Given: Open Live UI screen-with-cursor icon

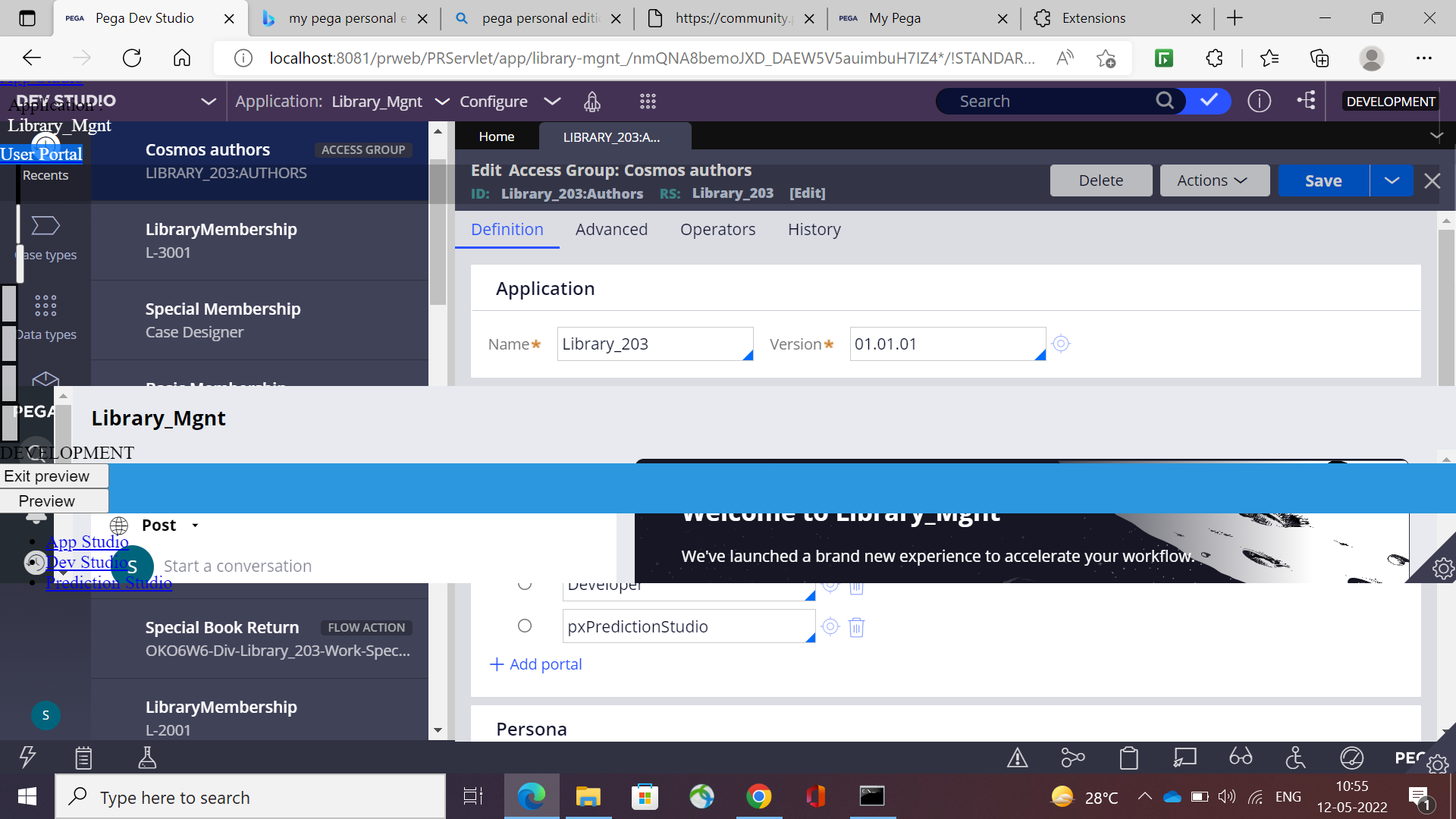Looking at the screenshot, I should point(1185,757).
